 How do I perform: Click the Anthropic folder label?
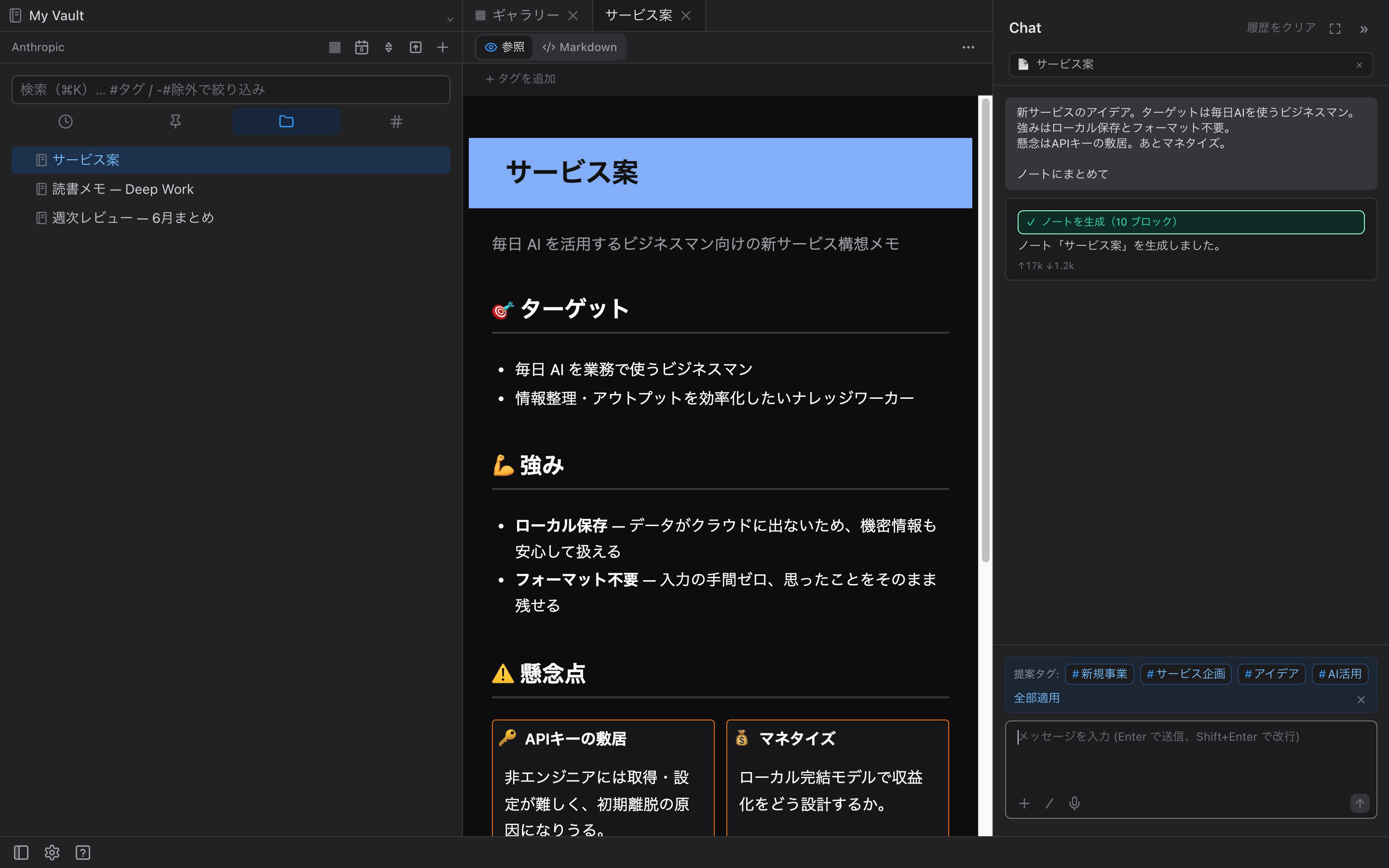(x=38, y=47)
